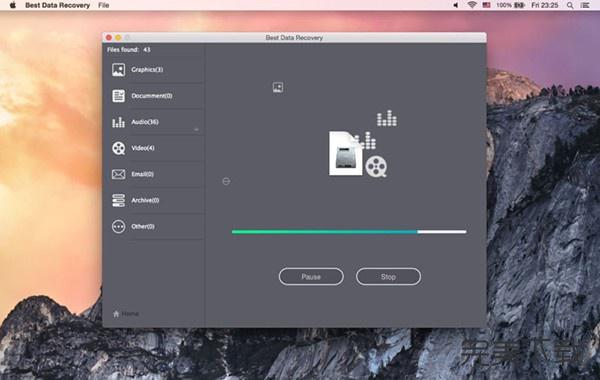
Task: Select Audio(36) category label
Action: pos(145,122)
